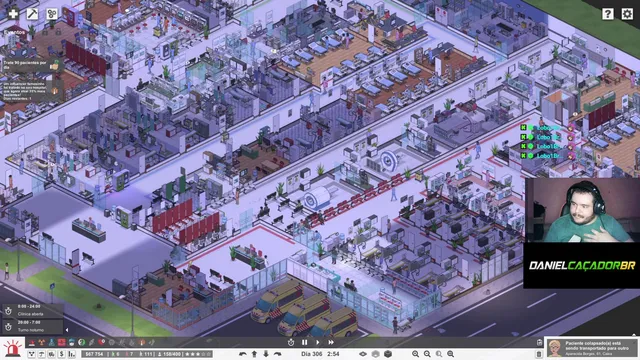
Task: Rotate camera left with curved arrow
Action: click(242, 354)
